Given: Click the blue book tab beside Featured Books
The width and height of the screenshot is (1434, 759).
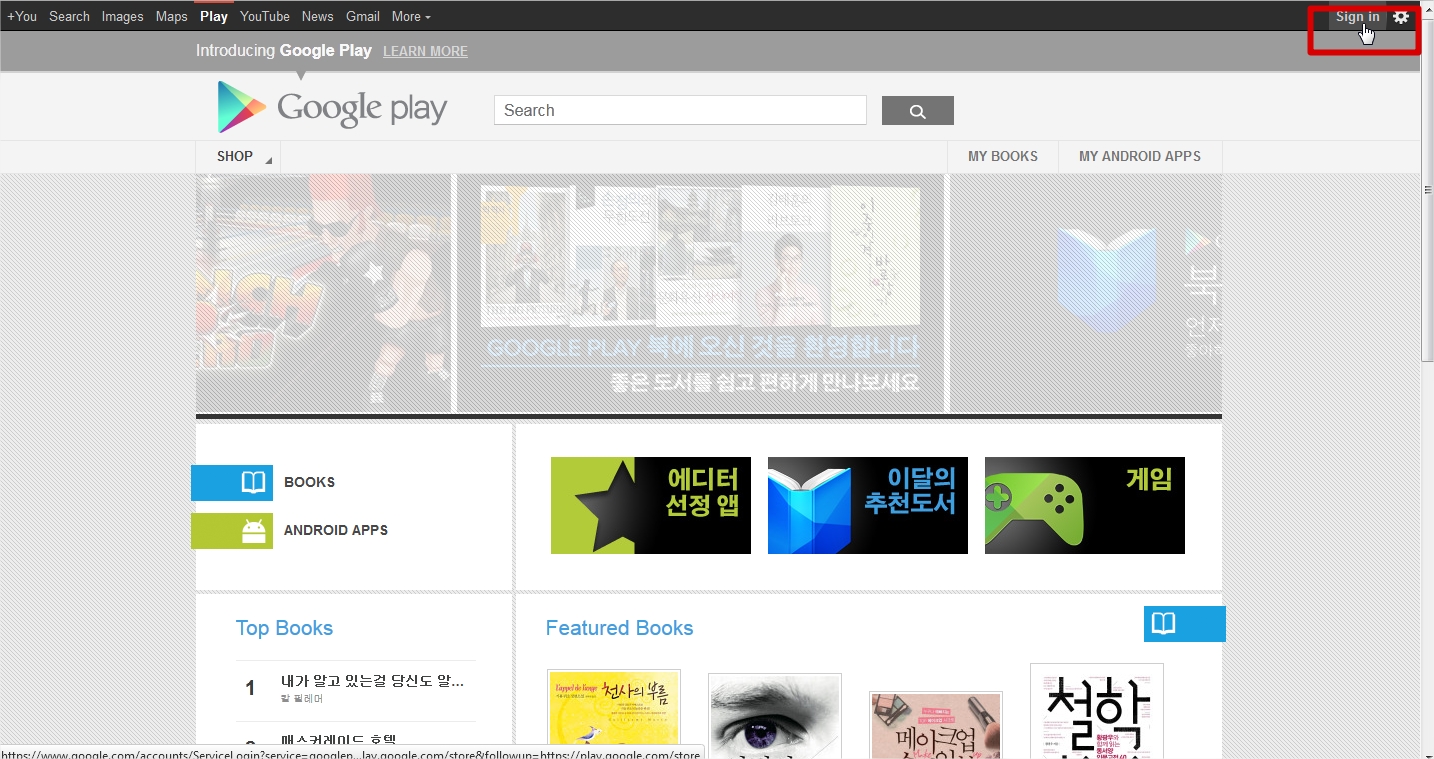Looking at the screenshot, I should [1184, 624].
